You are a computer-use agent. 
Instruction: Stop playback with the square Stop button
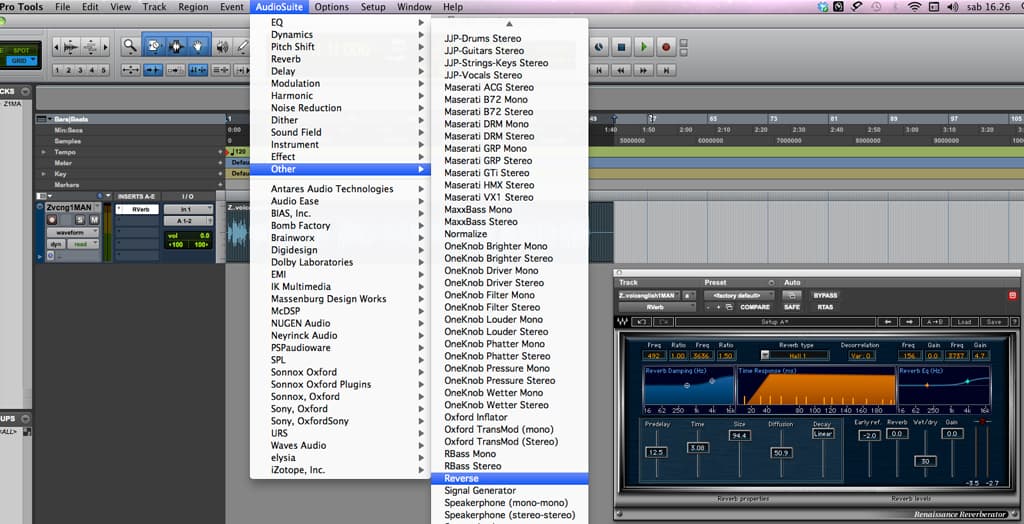click(622, 47)
